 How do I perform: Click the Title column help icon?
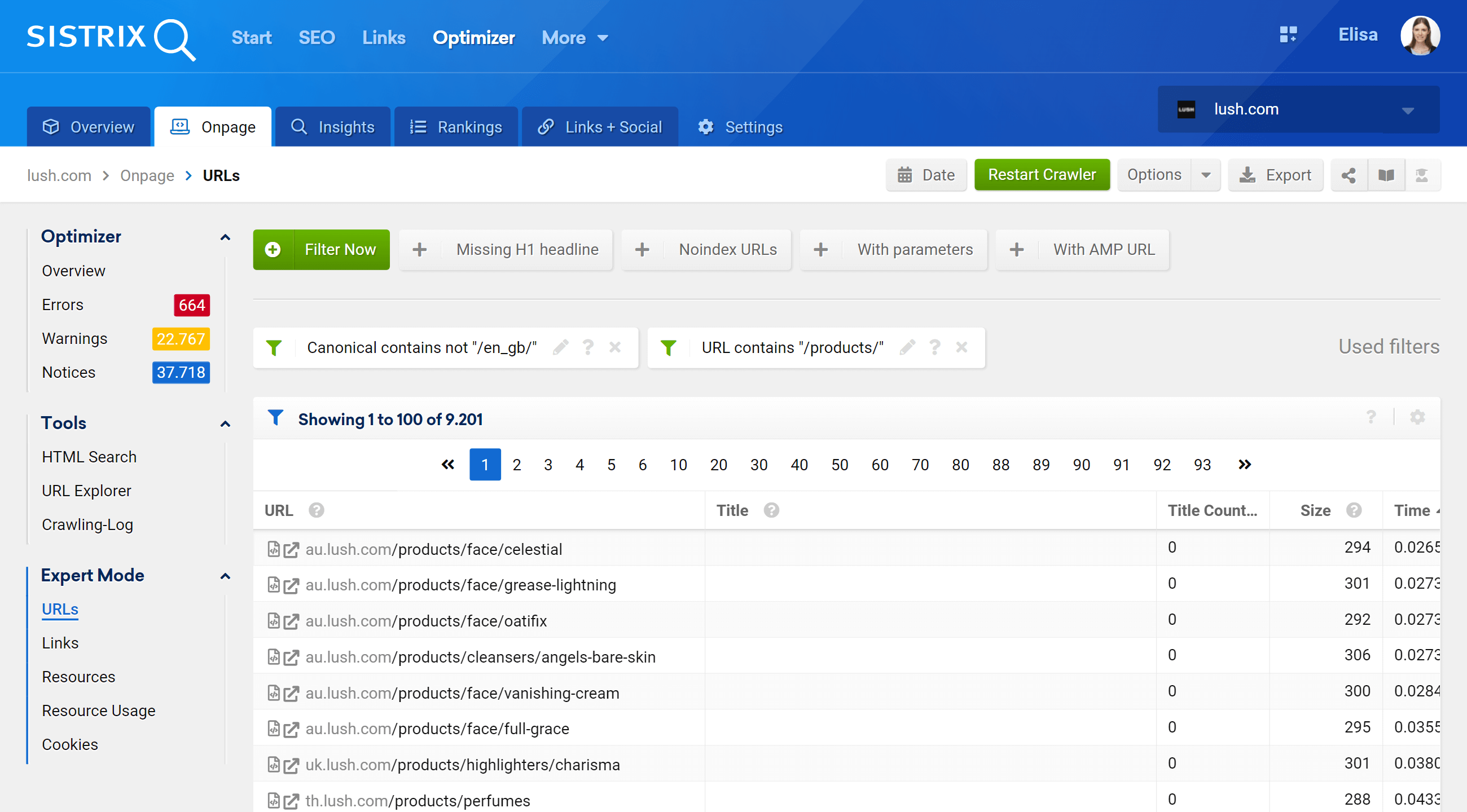coord(772,510)
